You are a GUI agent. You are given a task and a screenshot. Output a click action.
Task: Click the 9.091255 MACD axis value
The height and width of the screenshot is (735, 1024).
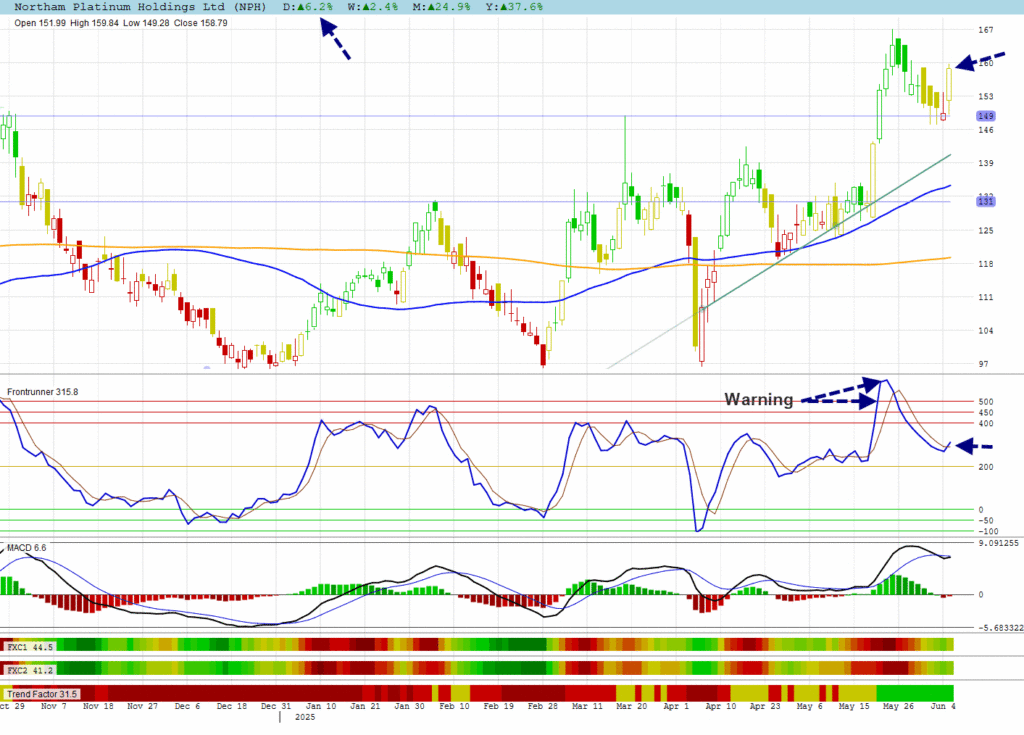(998, 543)
